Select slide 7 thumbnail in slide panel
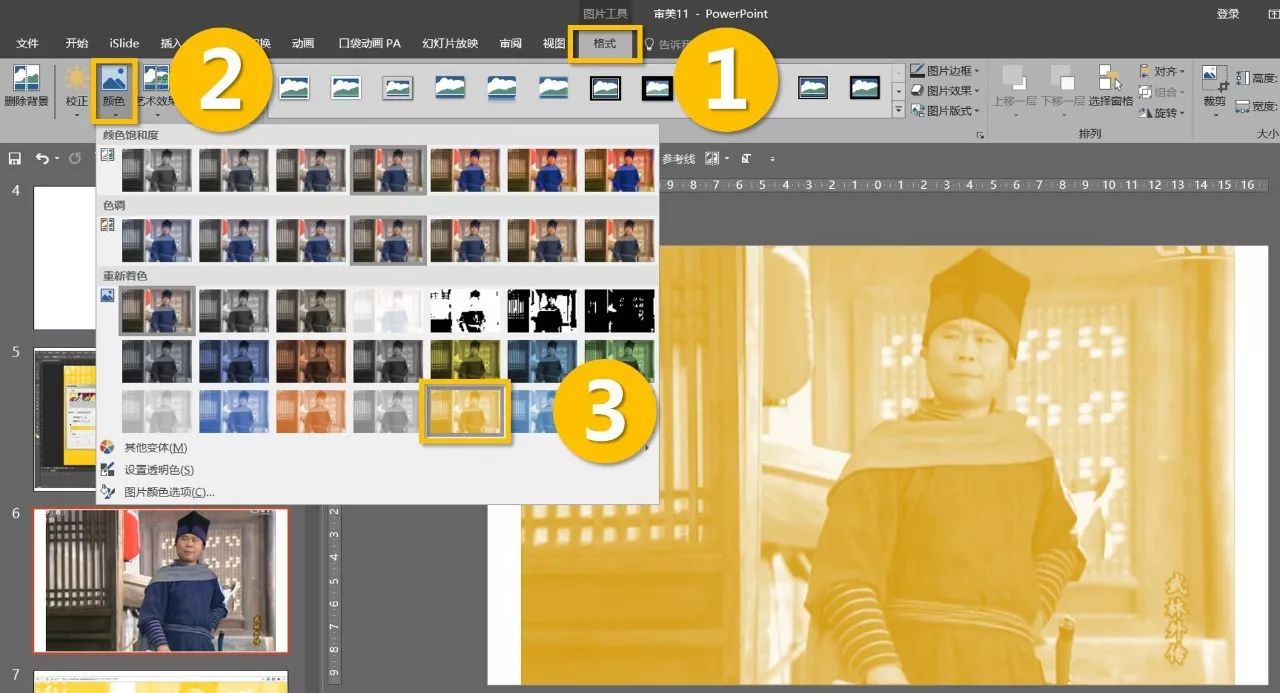This screenshot has height=693, width=1280. pos(161,682)
